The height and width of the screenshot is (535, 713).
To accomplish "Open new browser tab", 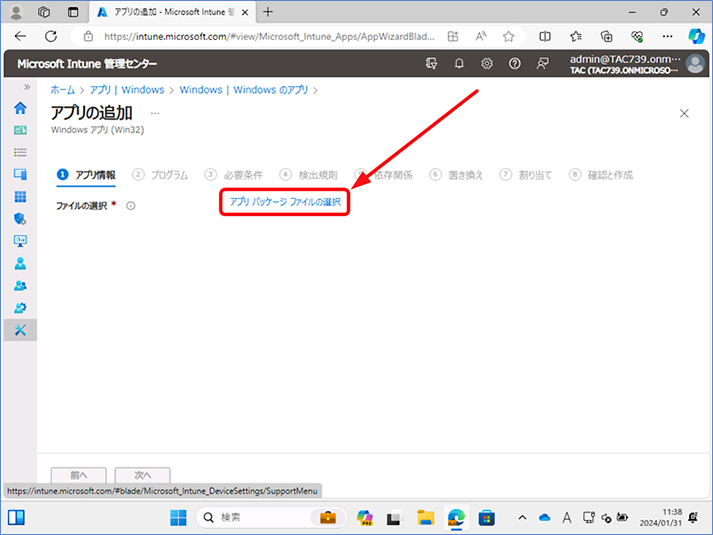I will click(268, 12).
